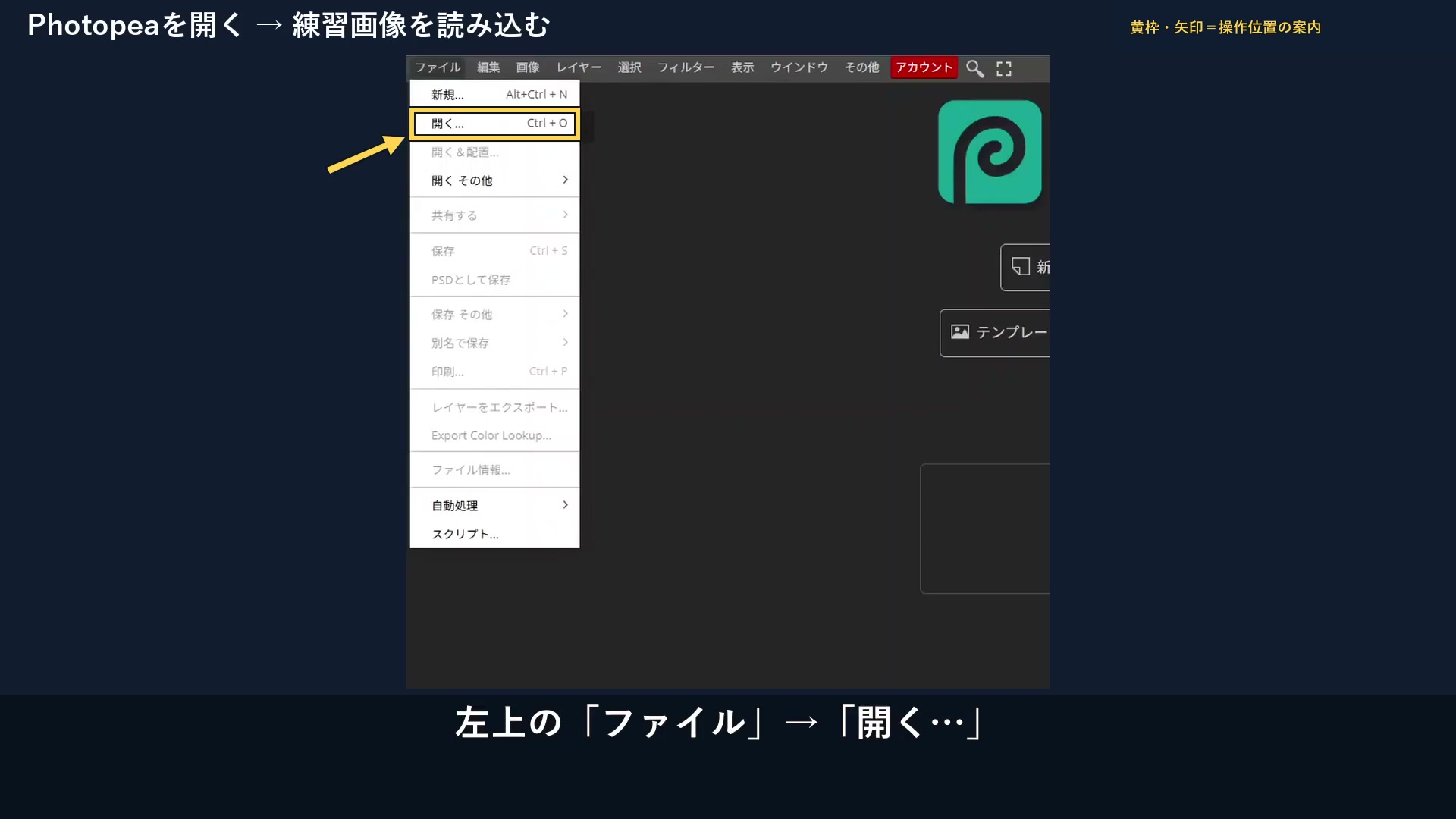Click the ファイル情報... entry

(x=494, y=470)
